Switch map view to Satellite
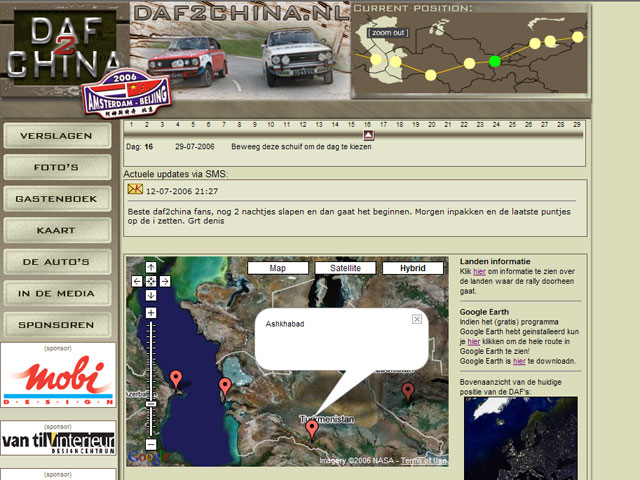This screenshot has height=480, width=640. (x=345, y=268)
